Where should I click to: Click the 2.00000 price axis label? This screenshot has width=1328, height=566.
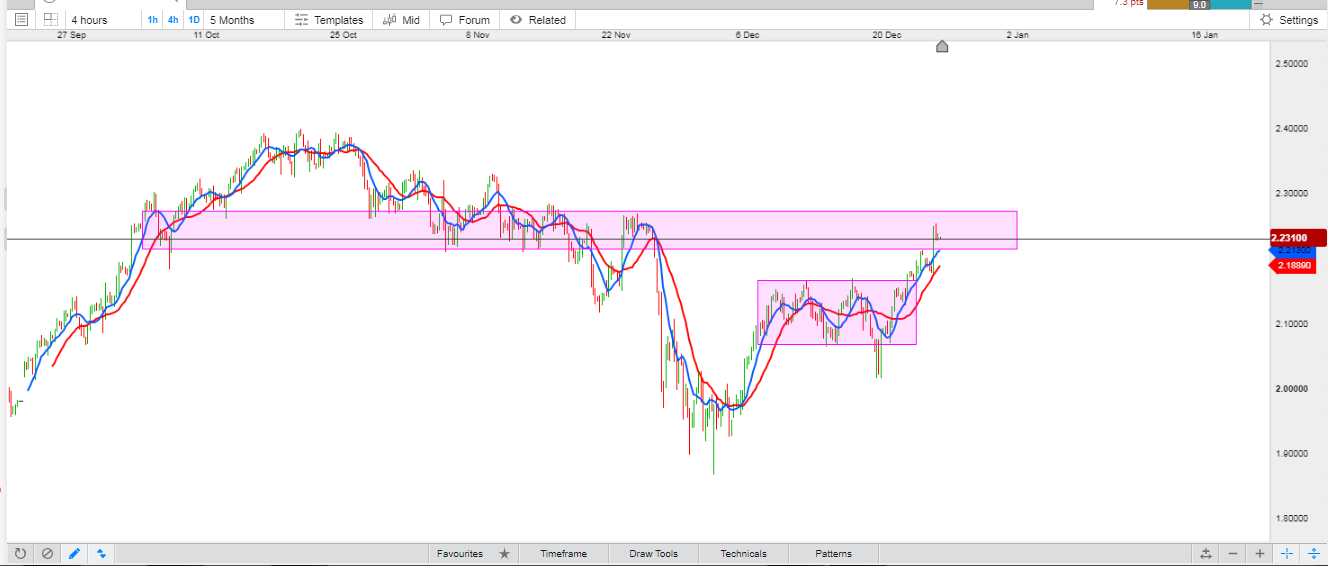pyautogui.click(x=1292, y=388)
